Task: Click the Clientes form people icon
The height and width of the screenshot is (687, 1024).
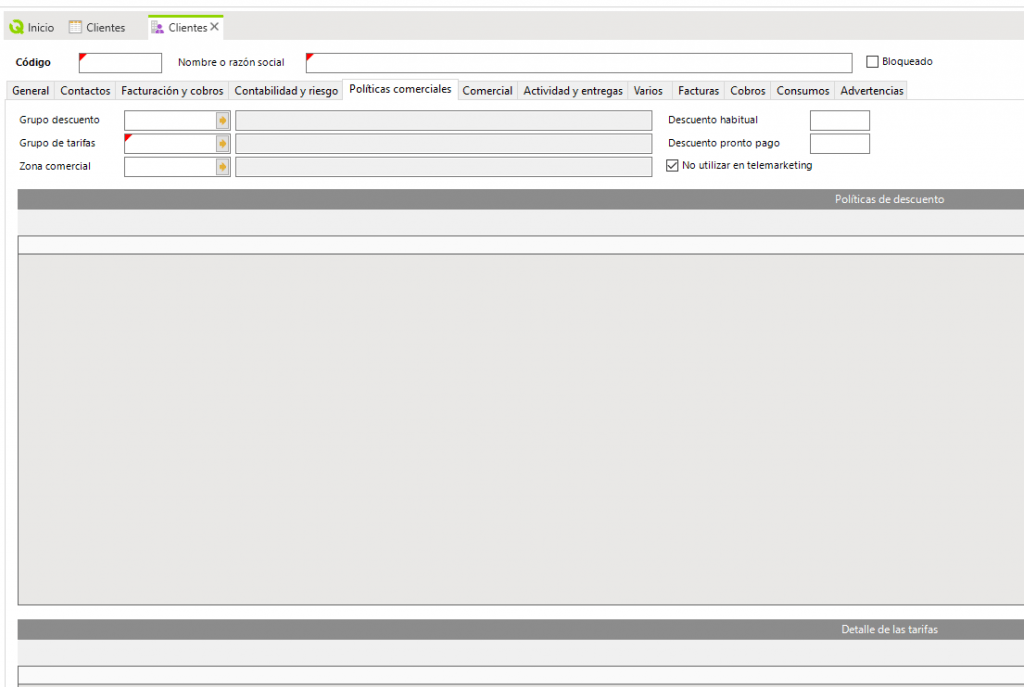Action: coord(157,27)
